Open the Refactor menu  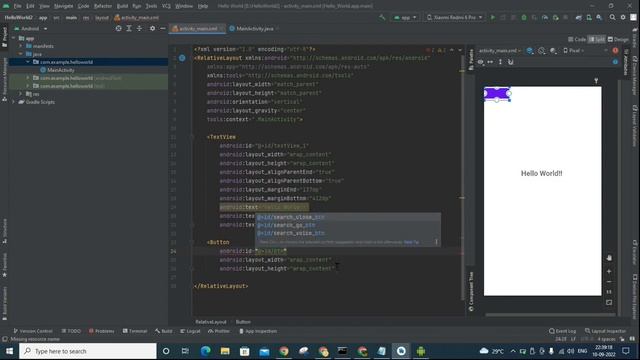coord(102,6)
